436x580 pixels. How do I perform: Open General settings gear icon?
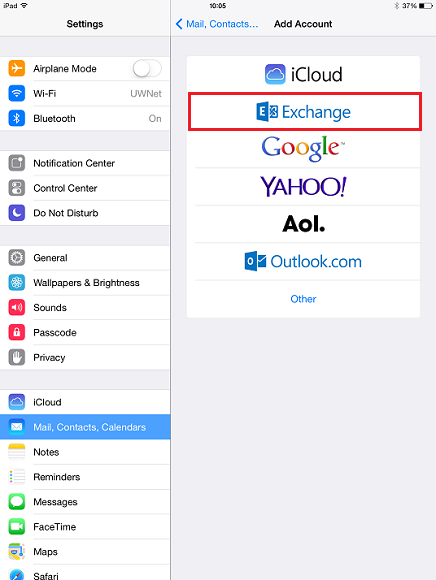[17, 258]
